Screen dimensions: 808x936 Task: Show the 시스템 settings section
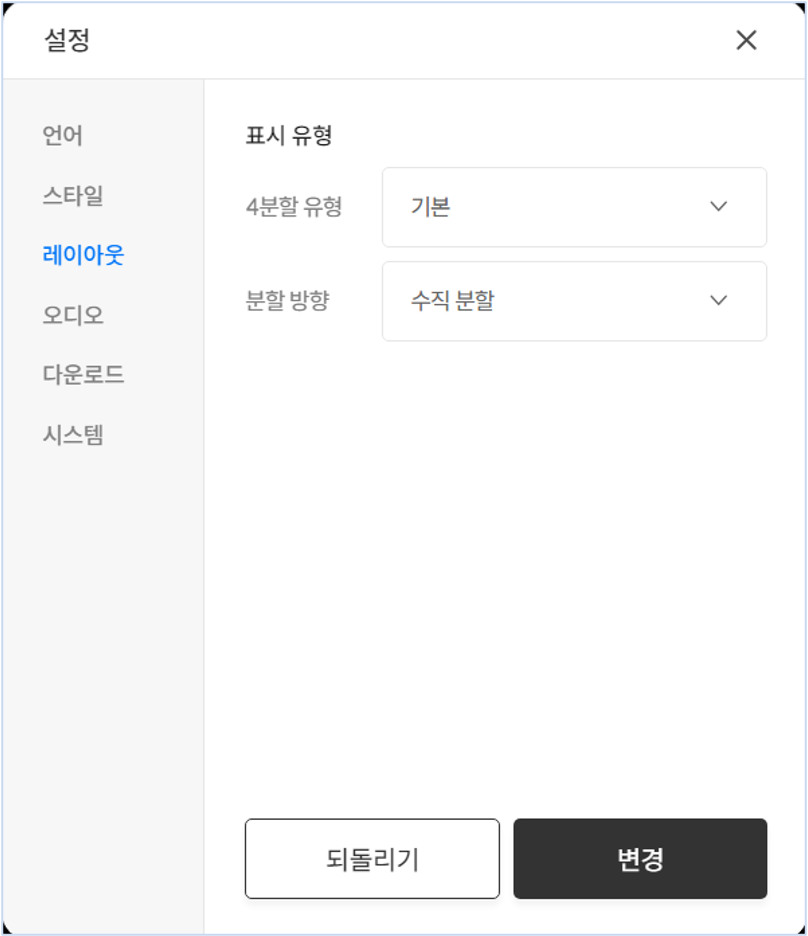[x=72, y=435]
